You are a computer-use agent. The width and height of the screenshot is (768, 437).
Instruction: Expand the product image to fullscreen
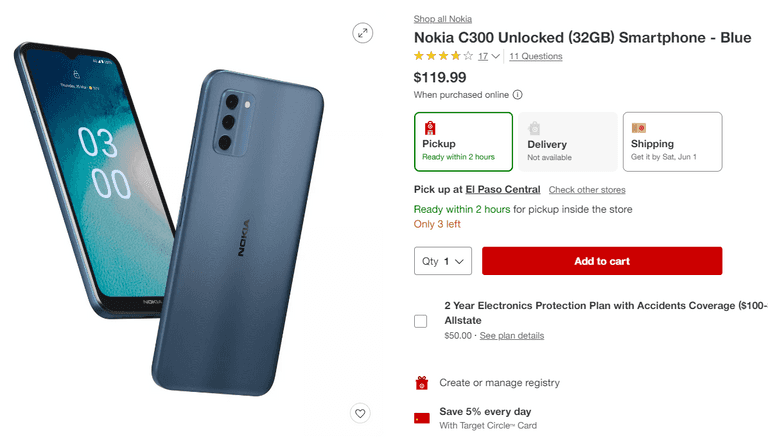click(x=363, y=33)
